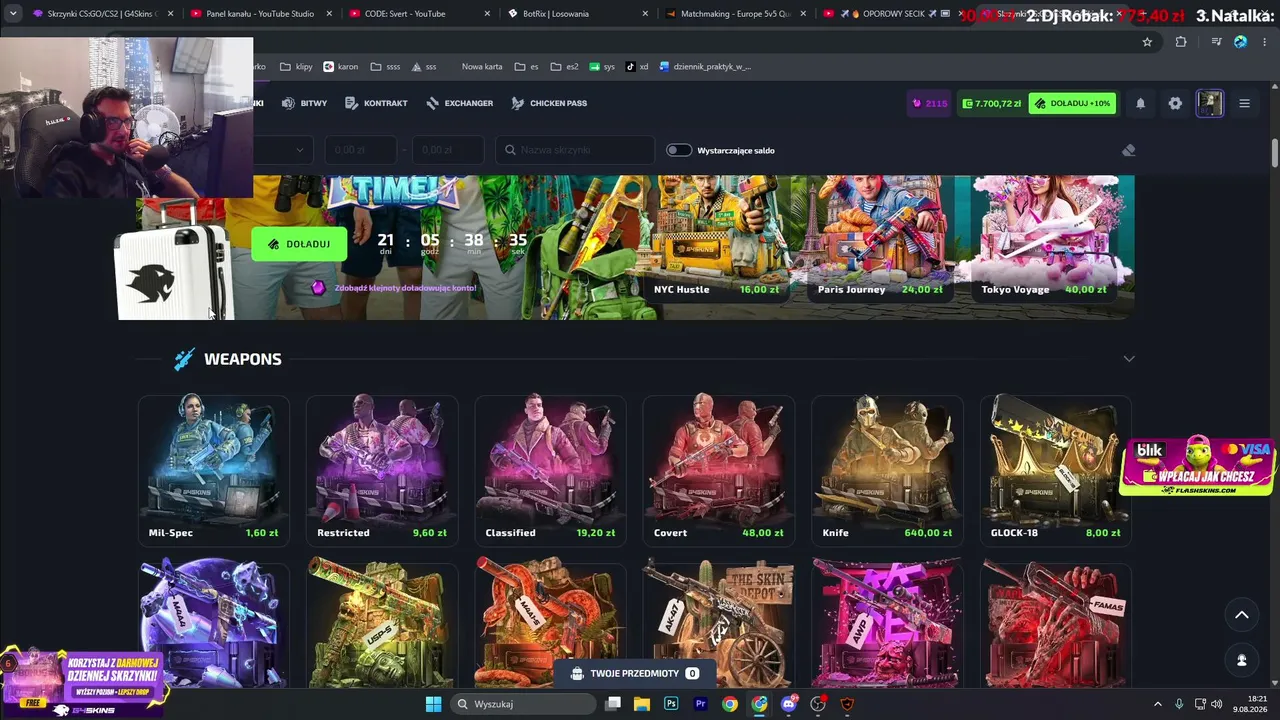Click the green DOŁADUJ +10% button
The height and width of the screenshot is (720, 1280).
tap(1072, 103)
